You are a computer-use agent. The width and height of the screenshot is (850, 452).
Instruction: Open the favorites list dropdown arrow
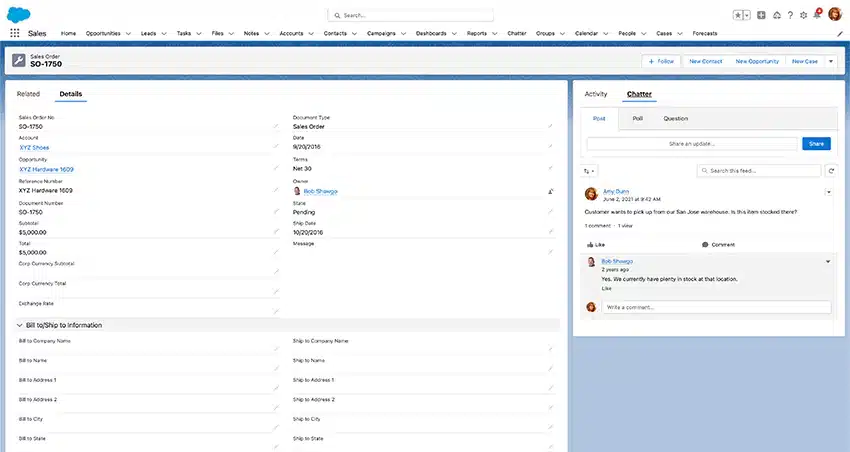tap(747, 15)
